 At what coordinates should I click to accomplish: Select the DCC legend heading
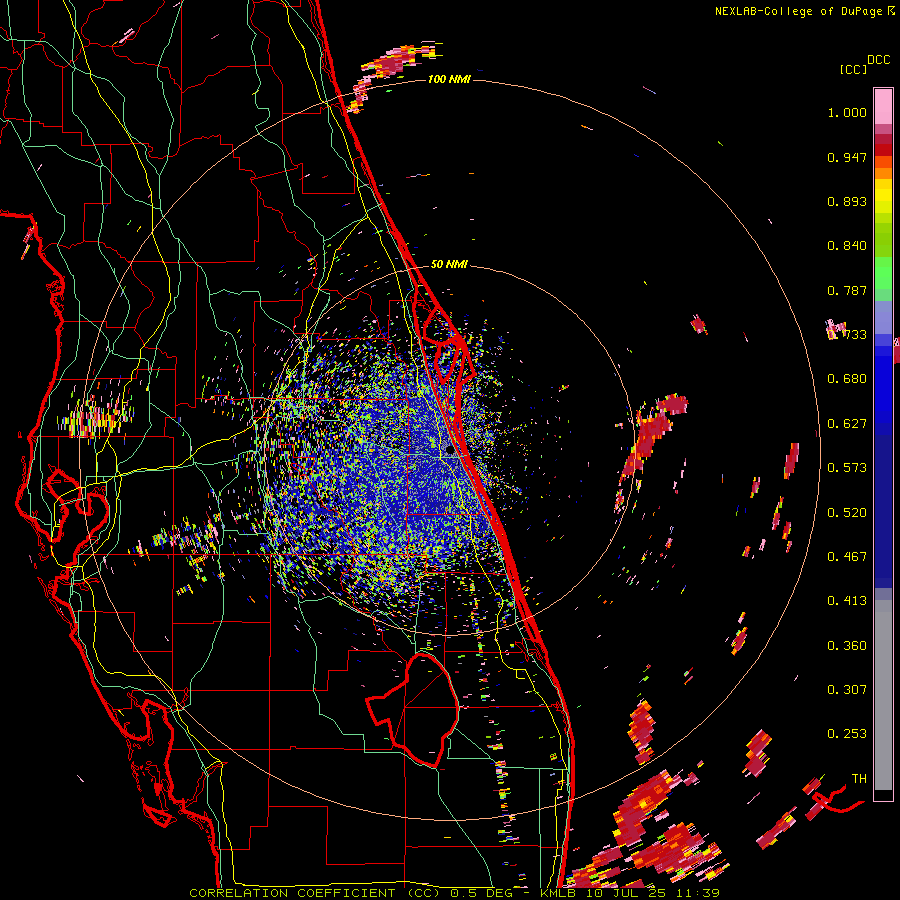pyautogui.click(x=879, y=60)
